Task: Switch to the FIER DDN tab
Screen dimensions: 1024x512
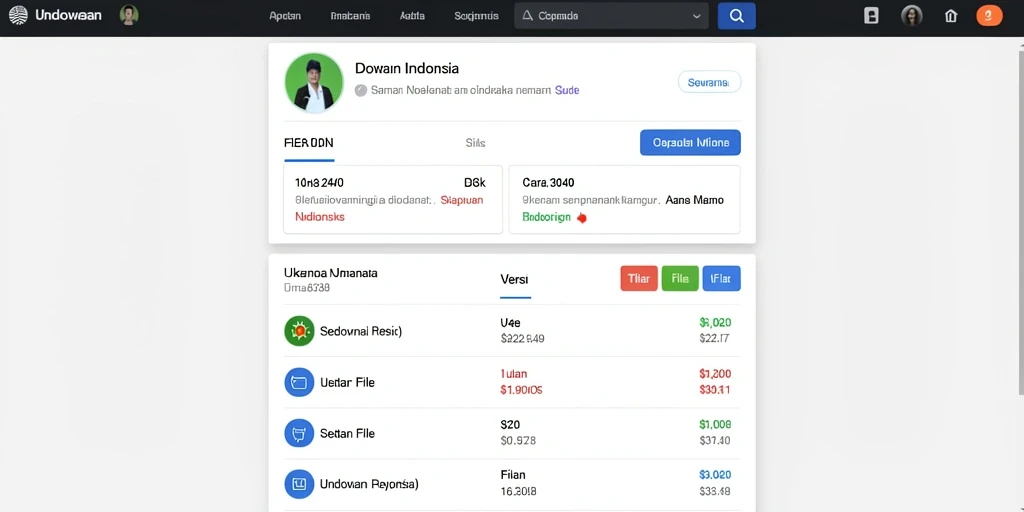Action: 309,143
